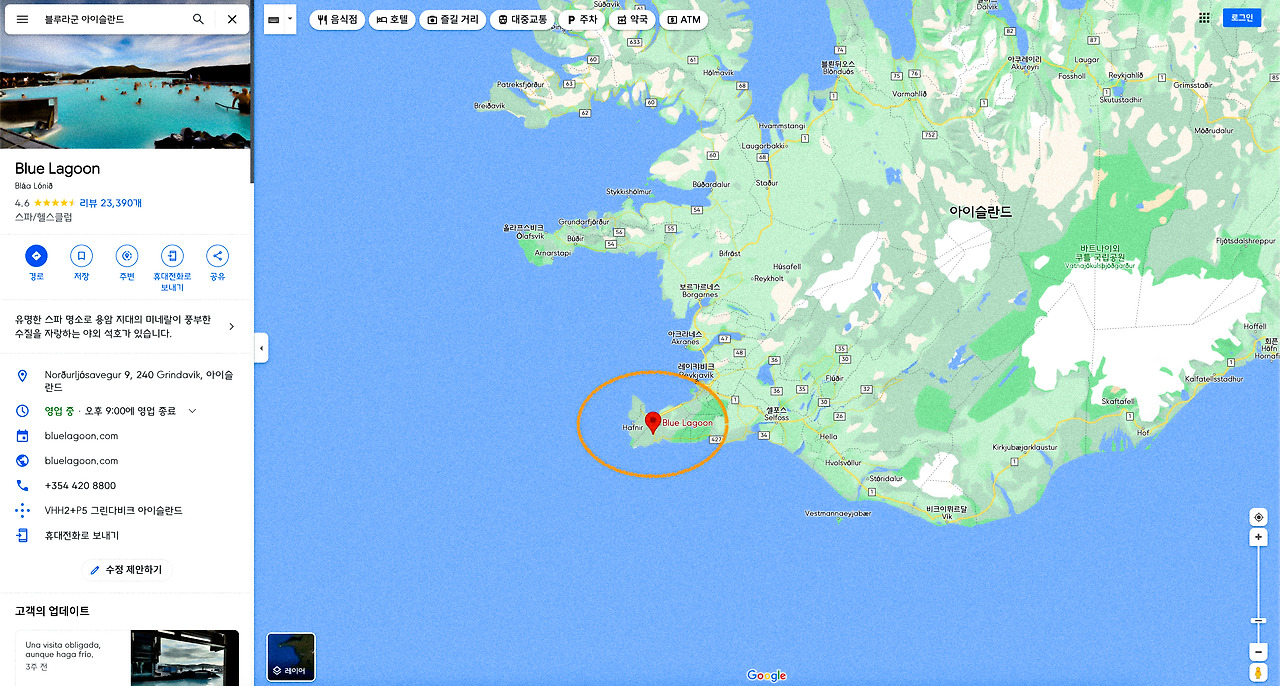Click the 레이어 layers thumbnail button
This screenshot has height=686, width=1280.
tap(291, 657)
